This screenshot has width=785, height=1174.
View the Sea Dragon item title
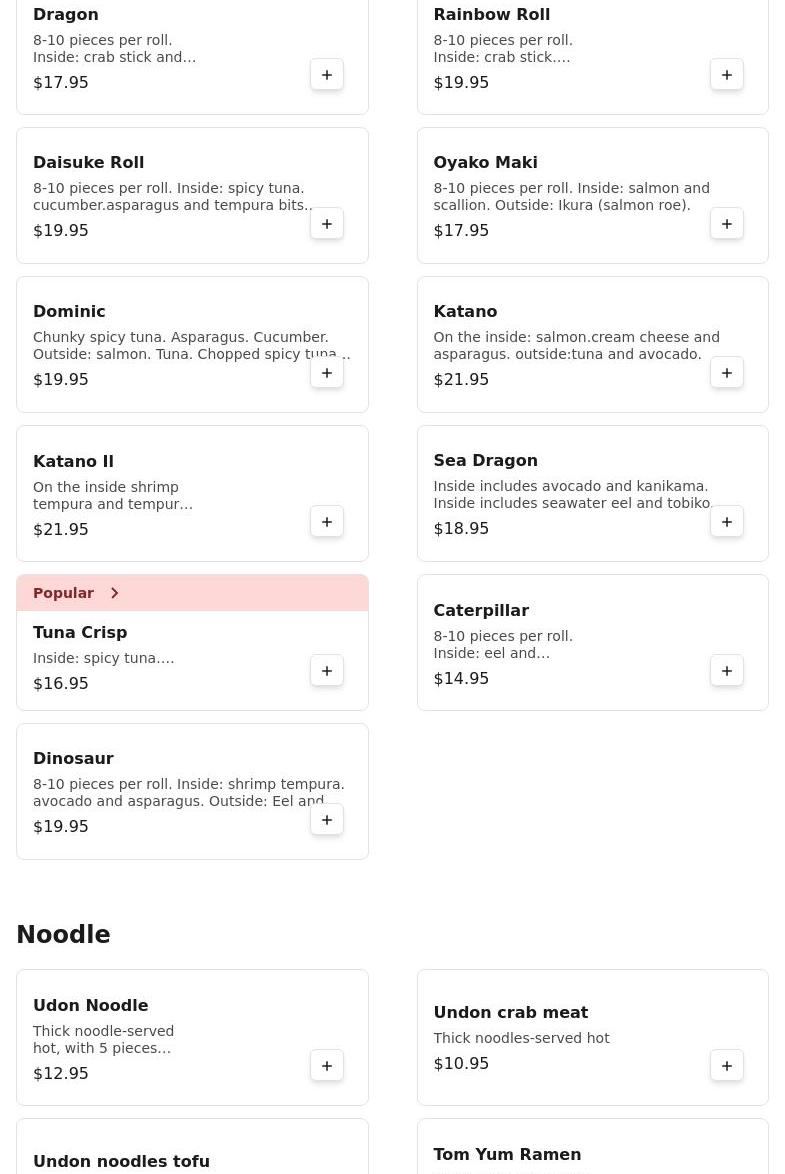click(485, 461)
